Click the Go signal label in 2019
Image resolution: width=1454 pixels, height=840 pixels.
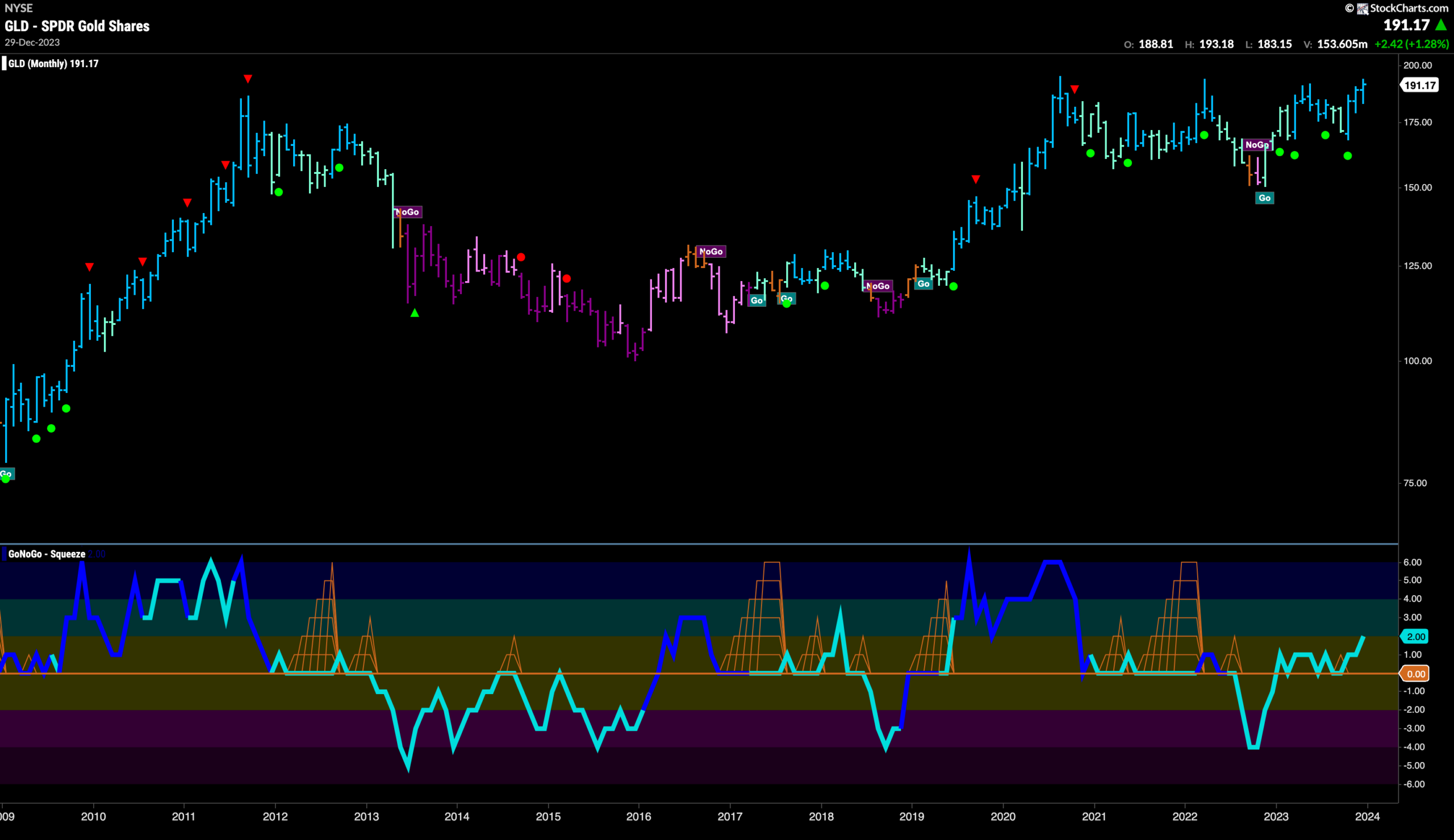tap(924, 284)
